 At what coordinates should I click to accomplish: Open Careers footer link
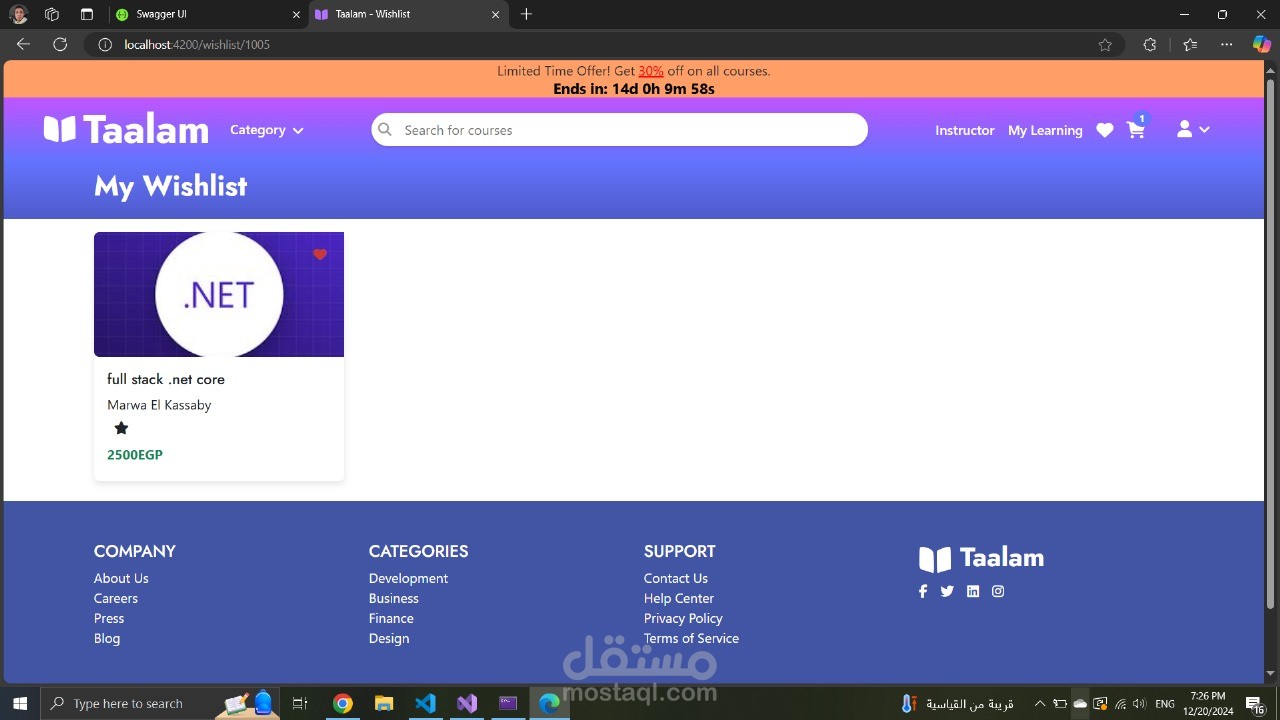coord(116,598)
